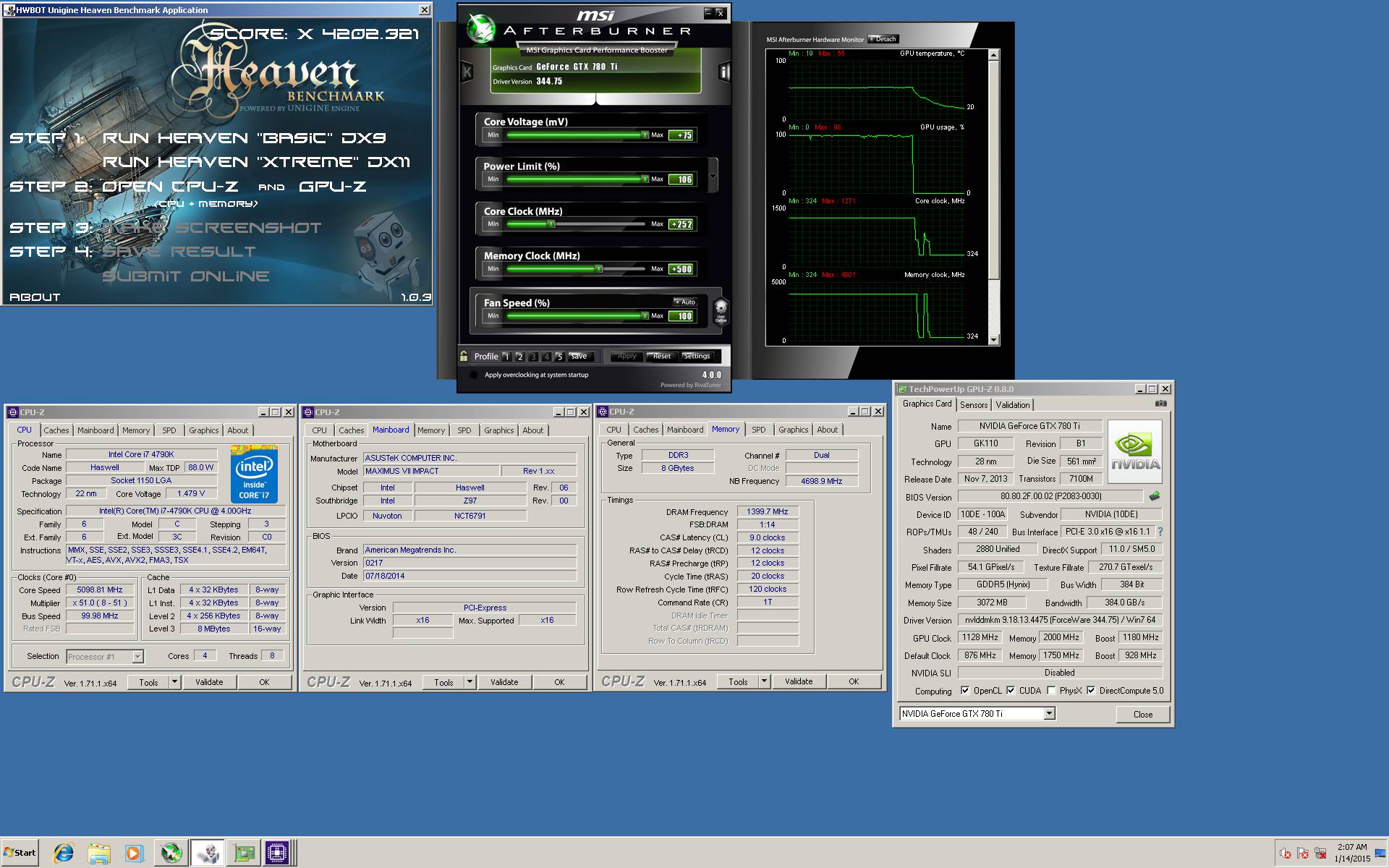Open Tools dropdown arrow in Mainboard window
This screenshot has width=1389, height=868.
[x=470, y=682]
